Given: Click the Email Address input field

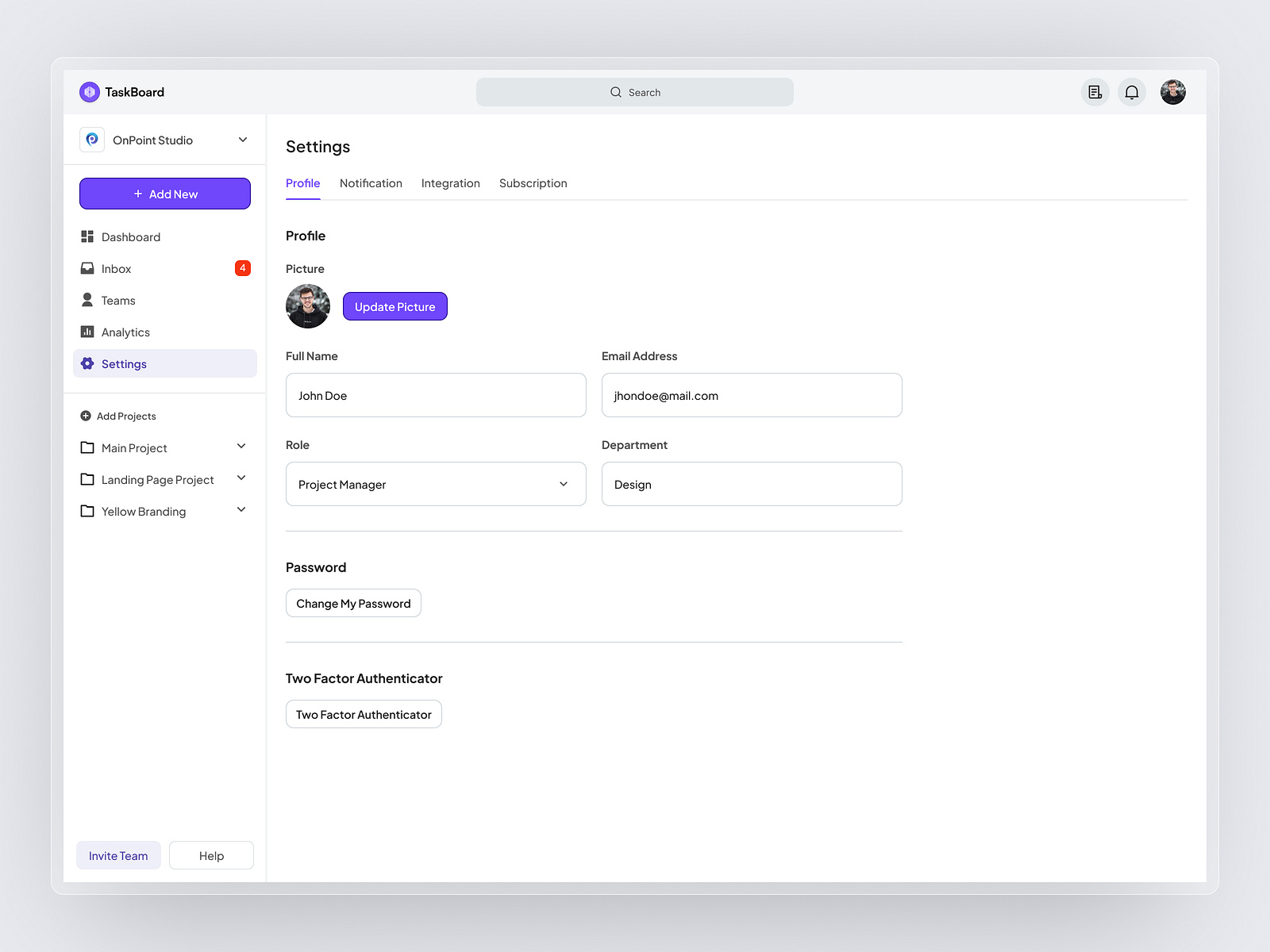Looking at the screenshot, I should point(752,395).
